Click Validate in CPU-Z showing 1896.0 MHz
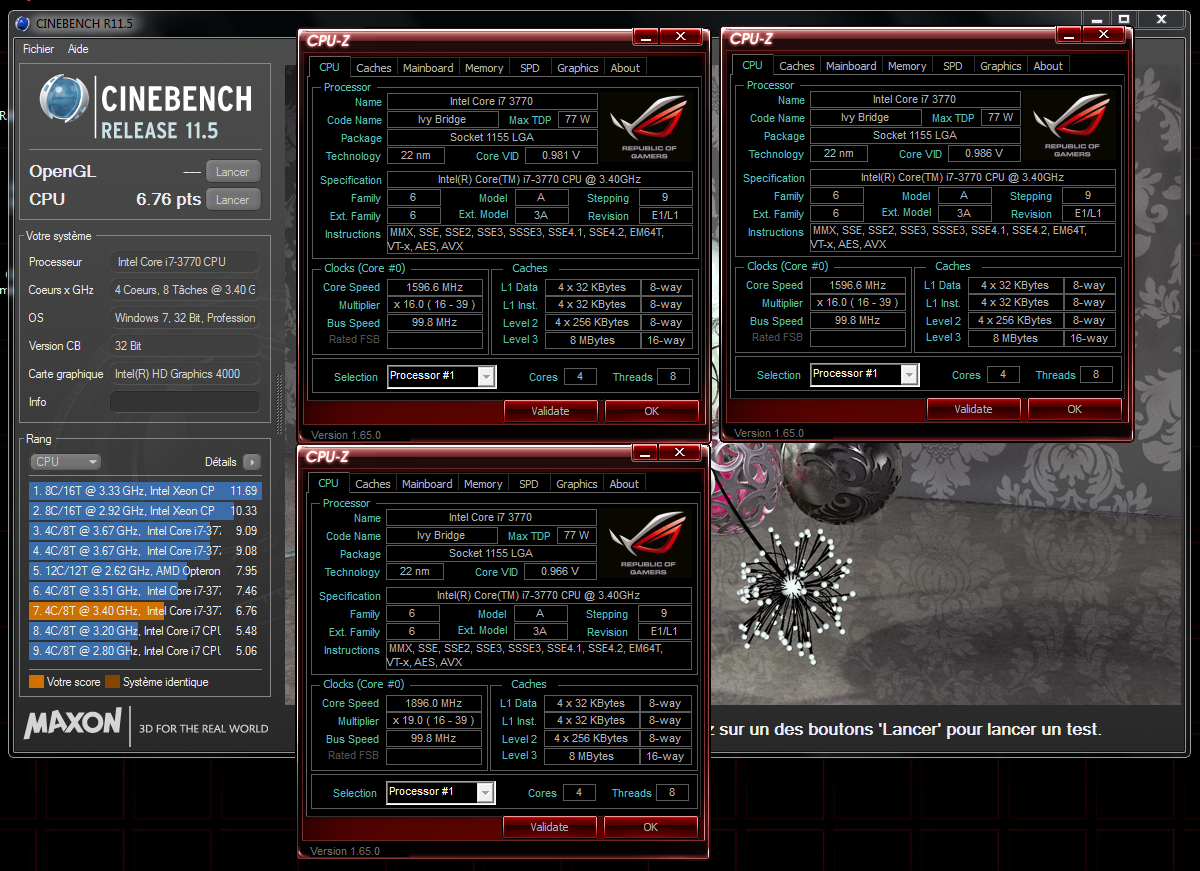The height and width of the screenshot is (871, 1200). [x=549, y=827]
